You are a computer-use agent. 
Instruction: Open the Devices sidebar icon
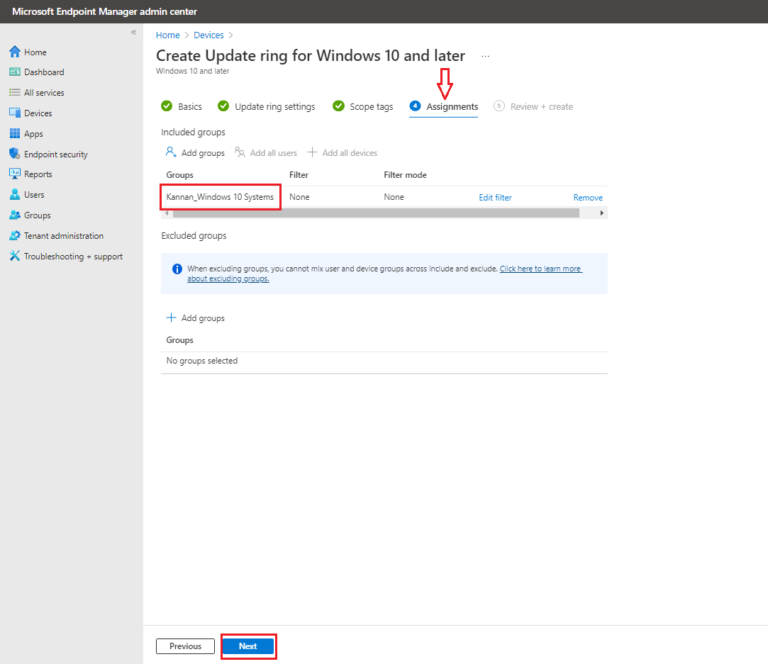(x=15, y=113)
